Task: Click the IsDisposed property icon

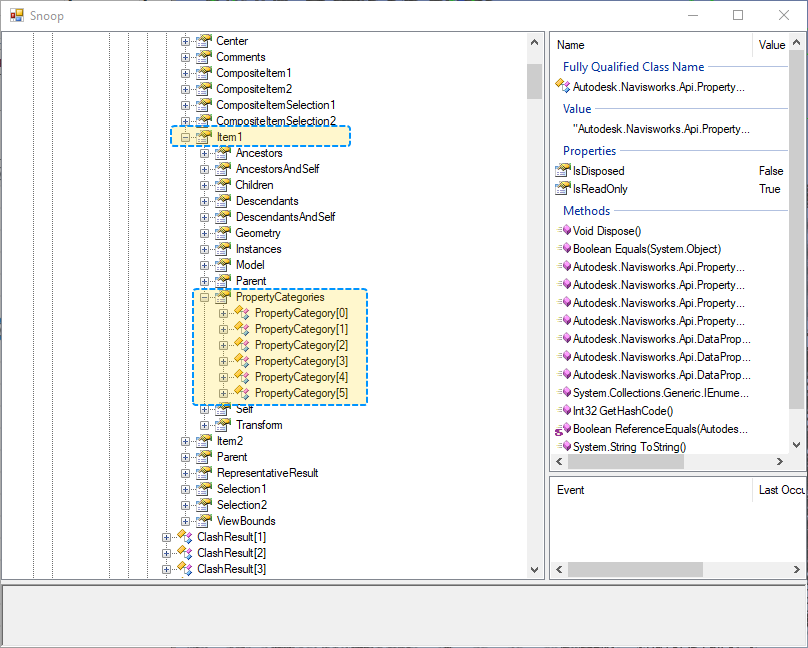Action: [x=562, y=171]
